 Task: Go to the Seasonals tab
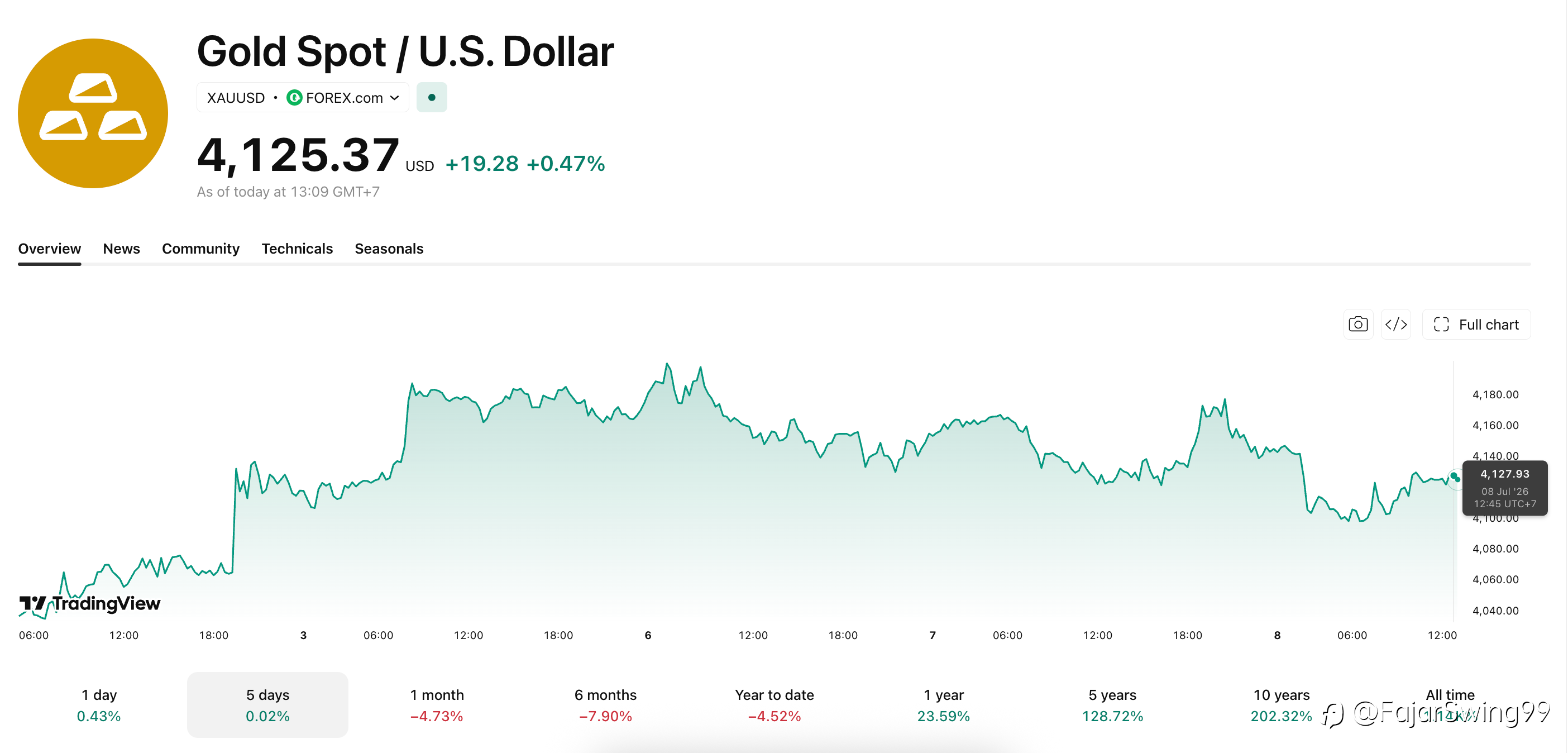click(389, 249)
